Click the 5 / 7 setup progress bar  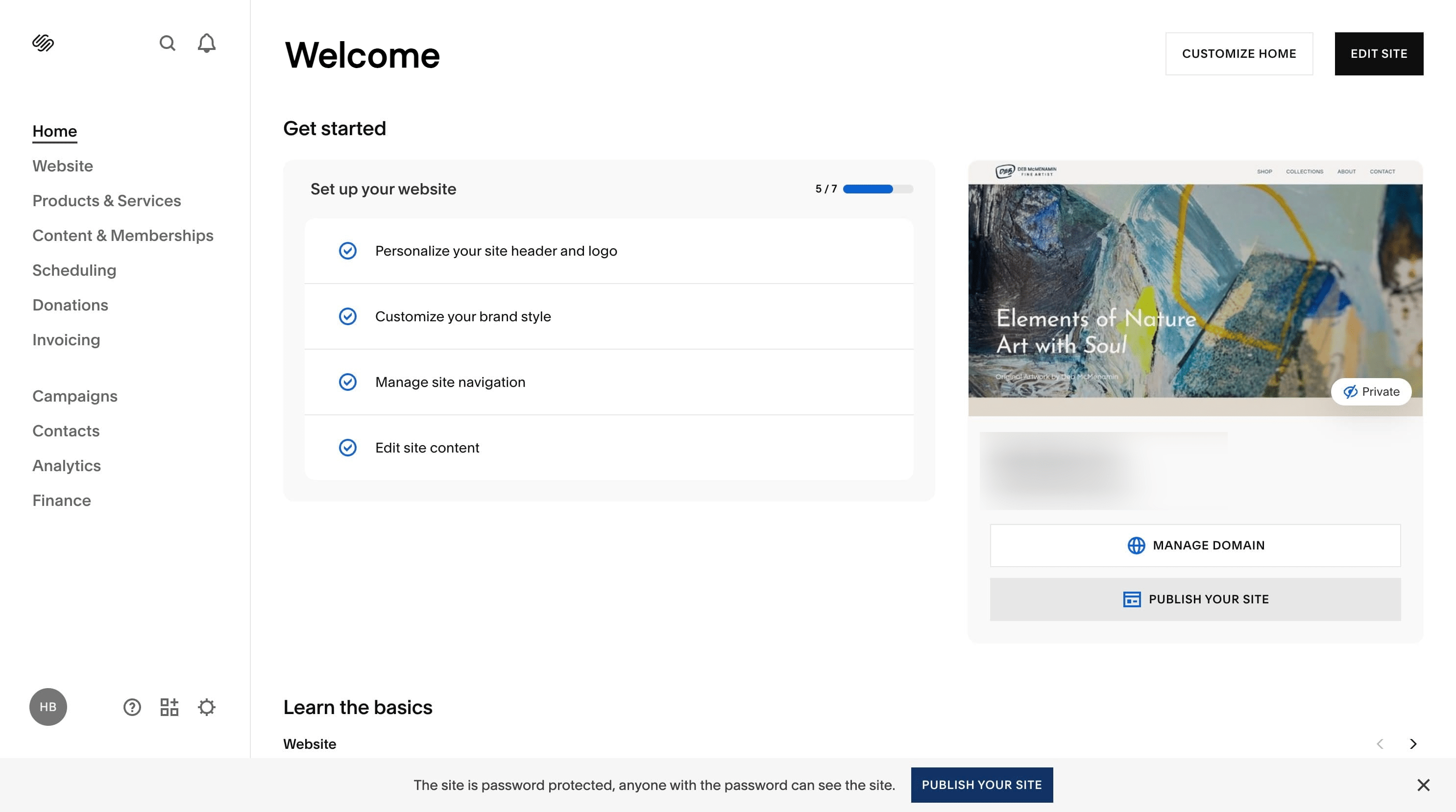pyautogui.click(x=878, y=189)
